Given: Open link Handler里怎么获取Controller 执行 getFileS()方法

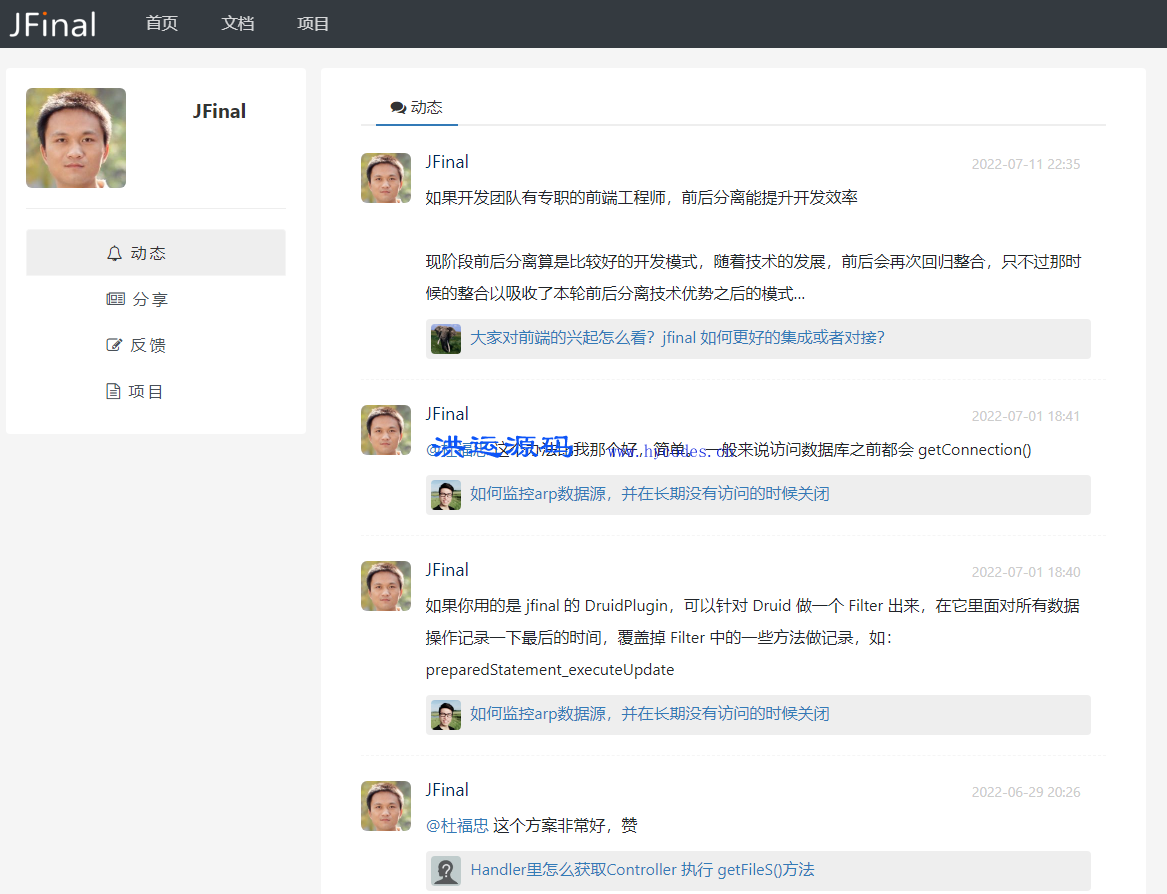Looking at the screenshot, I should point(642,870).
